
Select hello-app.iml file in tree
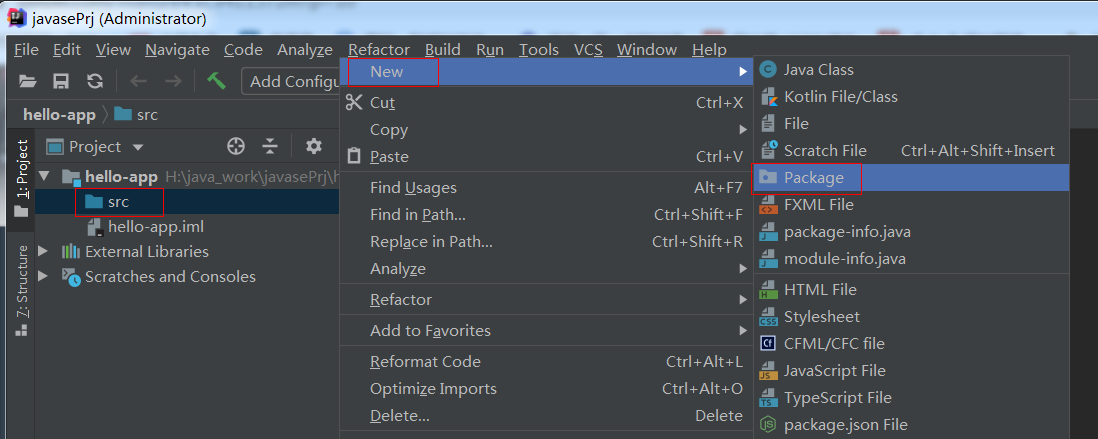(155, 227)
